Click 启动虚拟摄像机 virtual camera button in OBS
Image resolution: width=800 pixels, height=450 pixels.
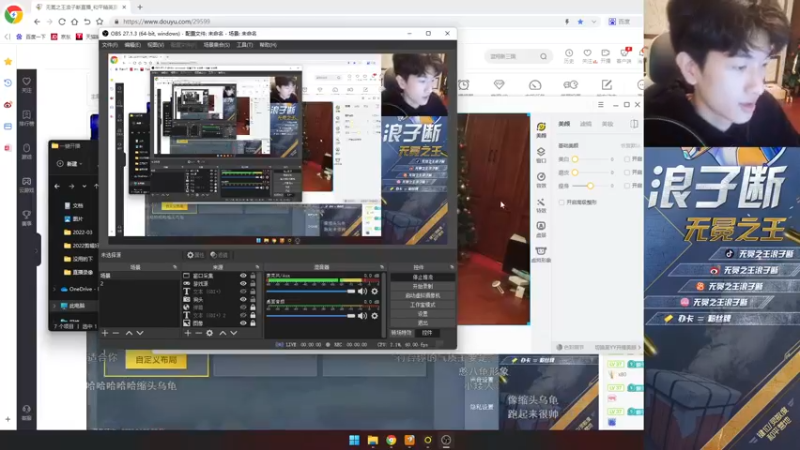pyautogui.click(x=422, y=295)
